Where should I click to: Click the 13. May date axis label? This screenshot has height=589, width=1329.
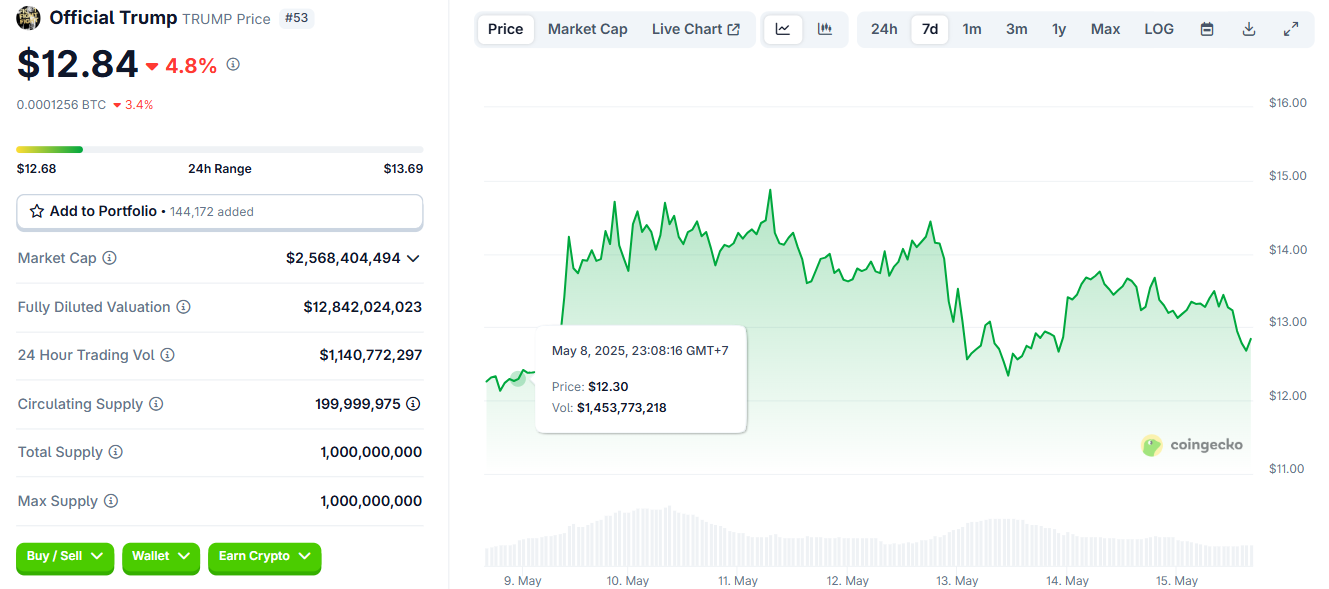point(957,581)
